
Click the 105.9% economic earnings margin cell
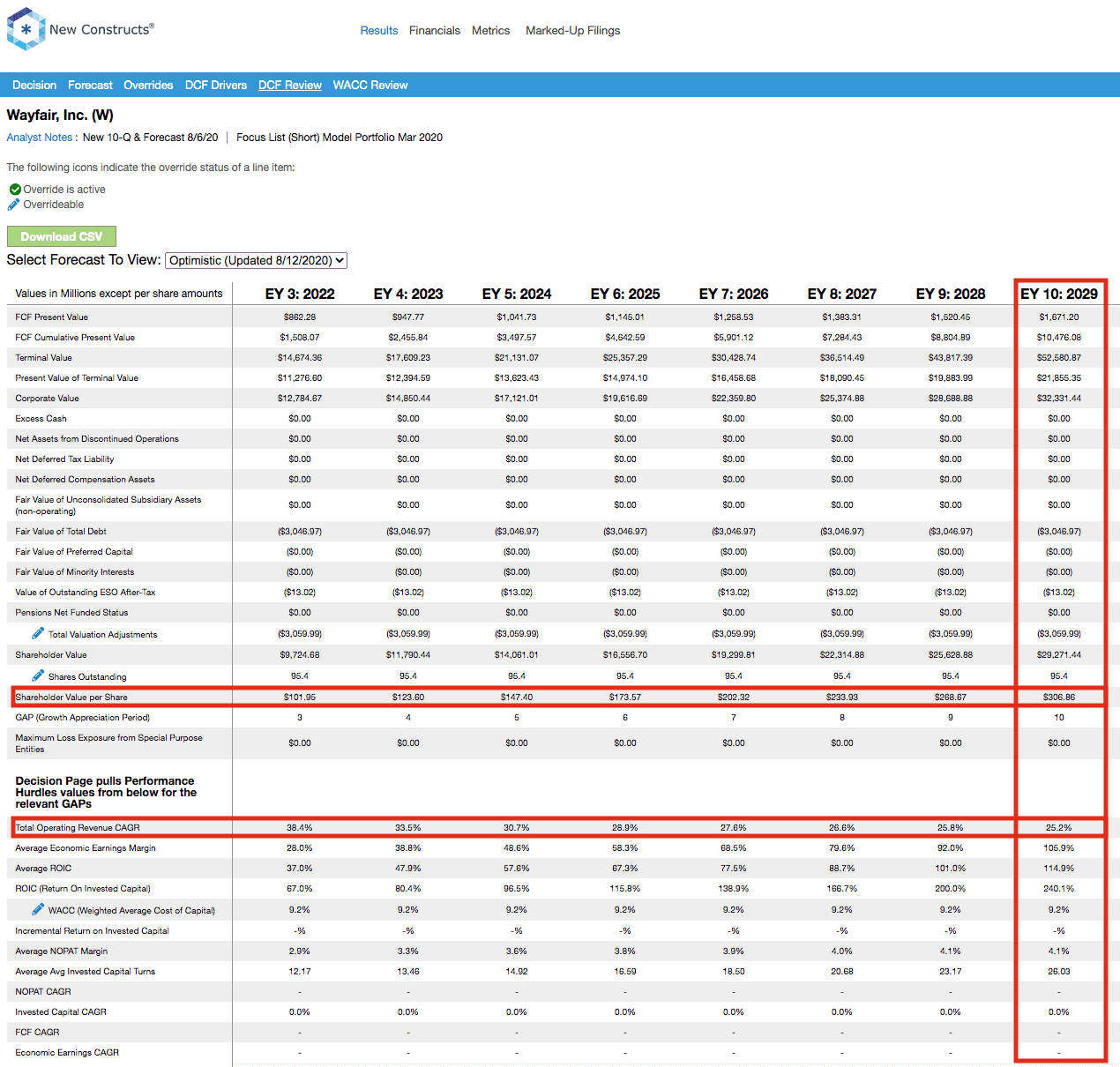(x=1059, y=847)
